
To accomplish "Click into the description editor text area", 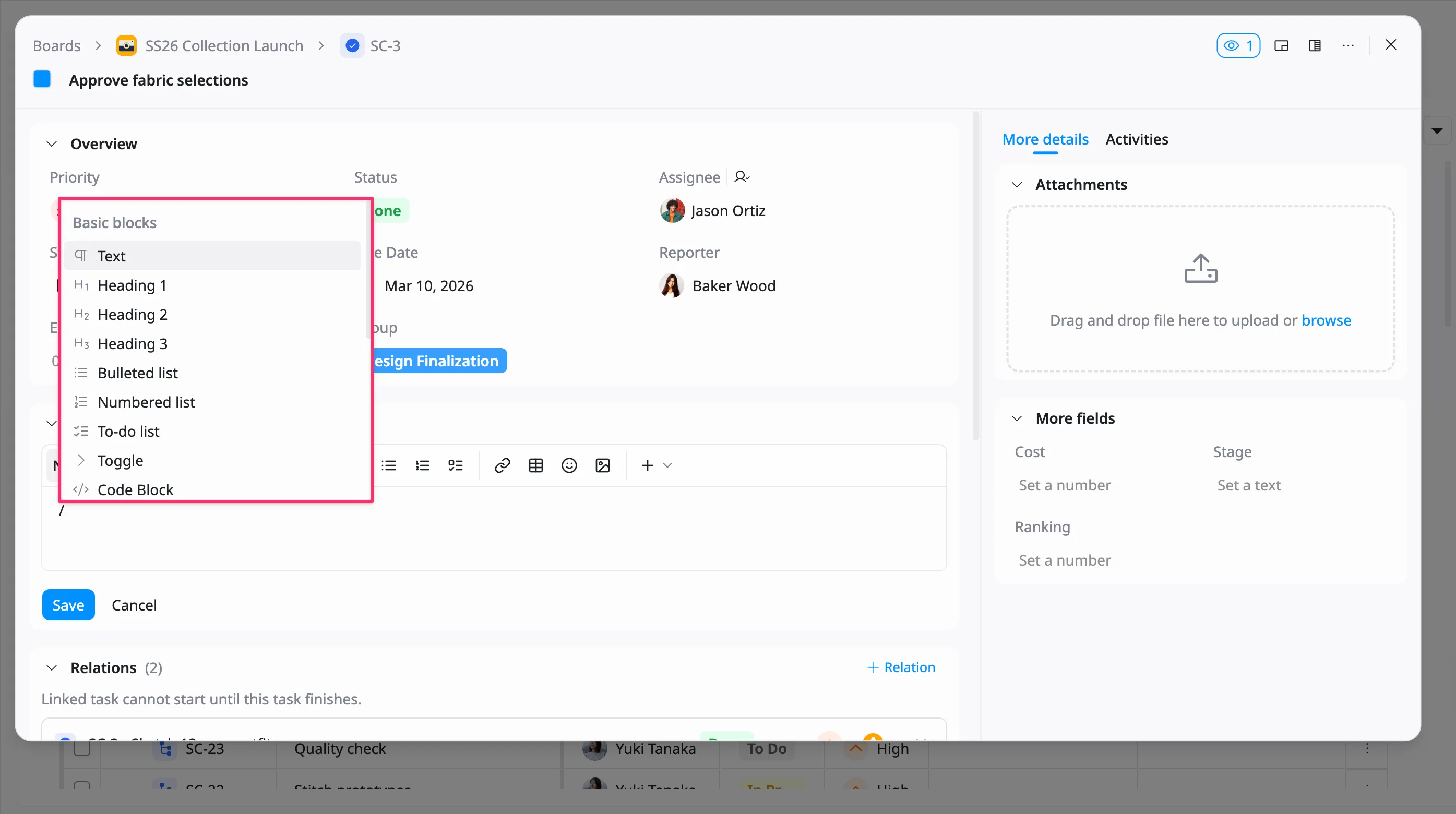I will click(x=494, y=529).
